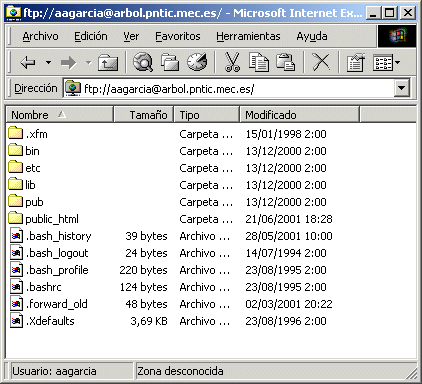Go up one folder level
The width and height of the screenshot is (422, 384).
pyautogui.click(x=108, y=62)
